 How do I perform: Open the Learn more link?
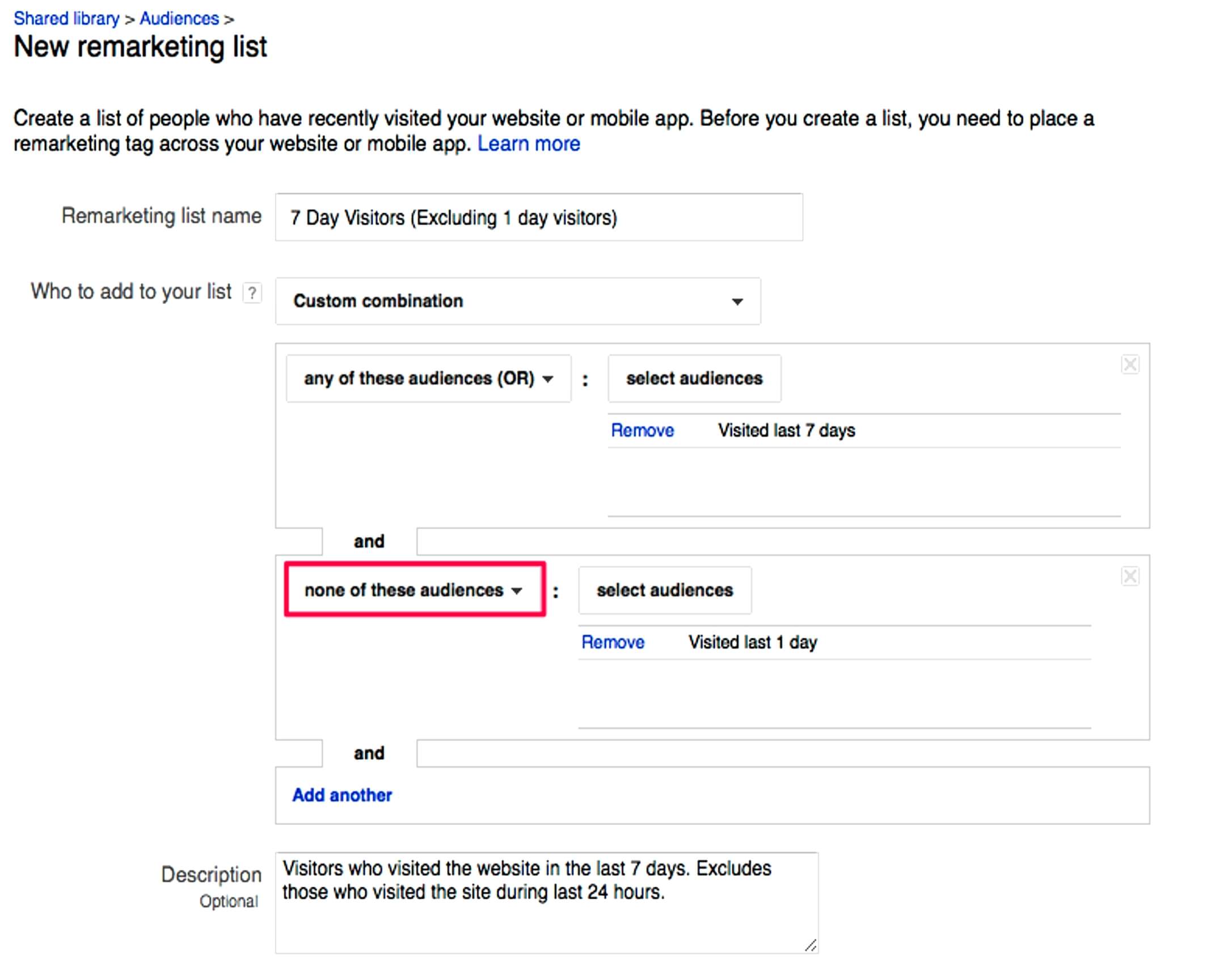(x=528, y=144)
